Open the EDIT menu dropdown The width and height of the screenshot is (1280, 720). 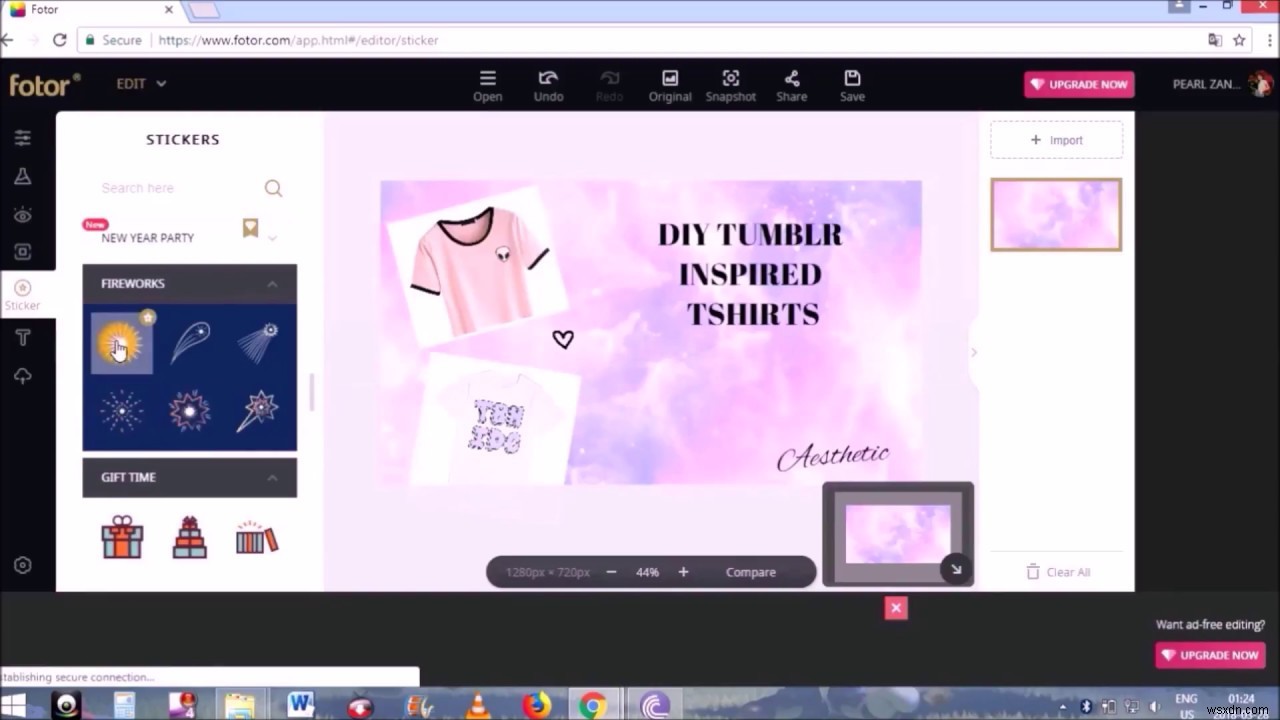[x=140, y=84]
